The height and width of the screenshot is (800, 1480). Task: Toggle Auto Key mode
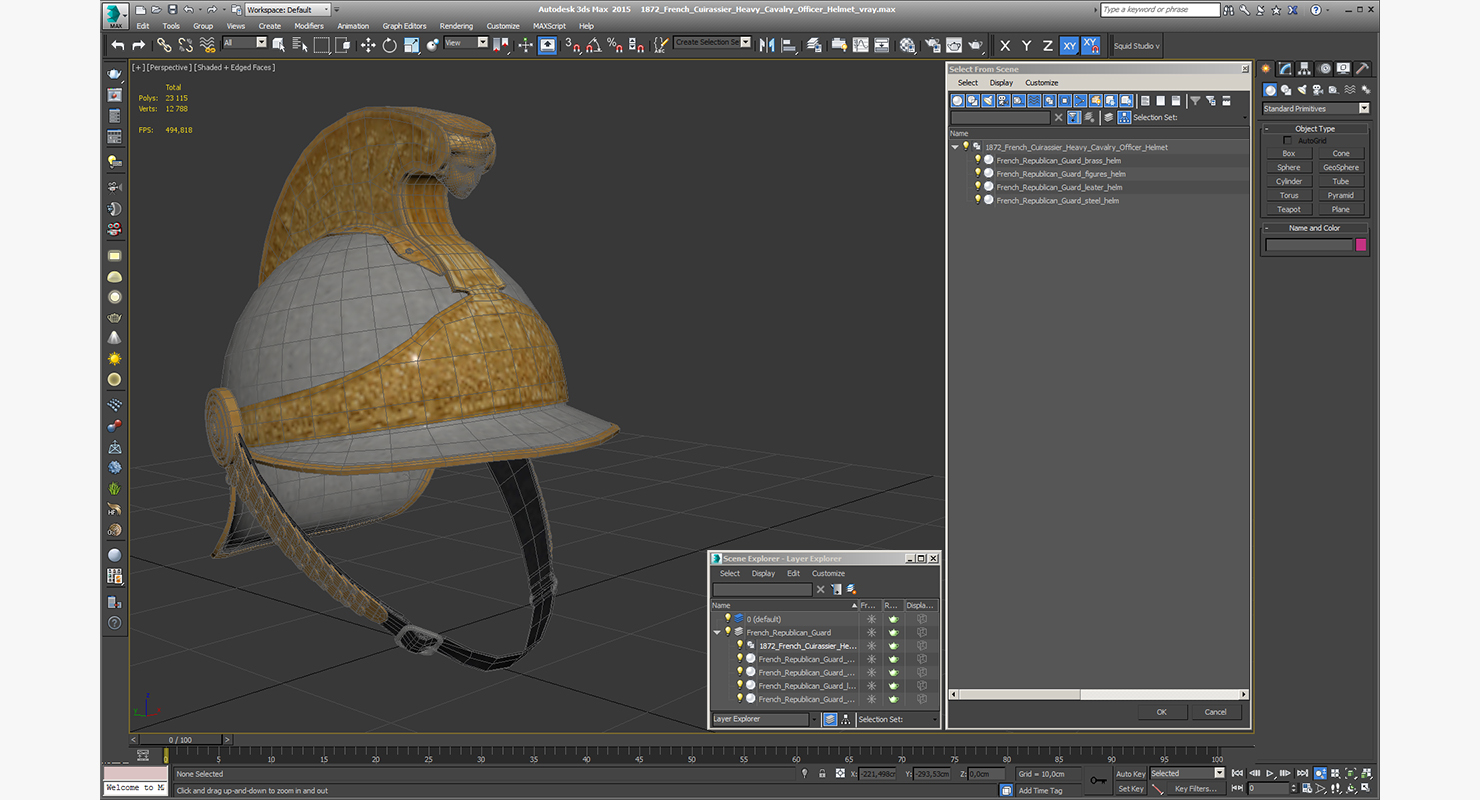pos(1130,774)
